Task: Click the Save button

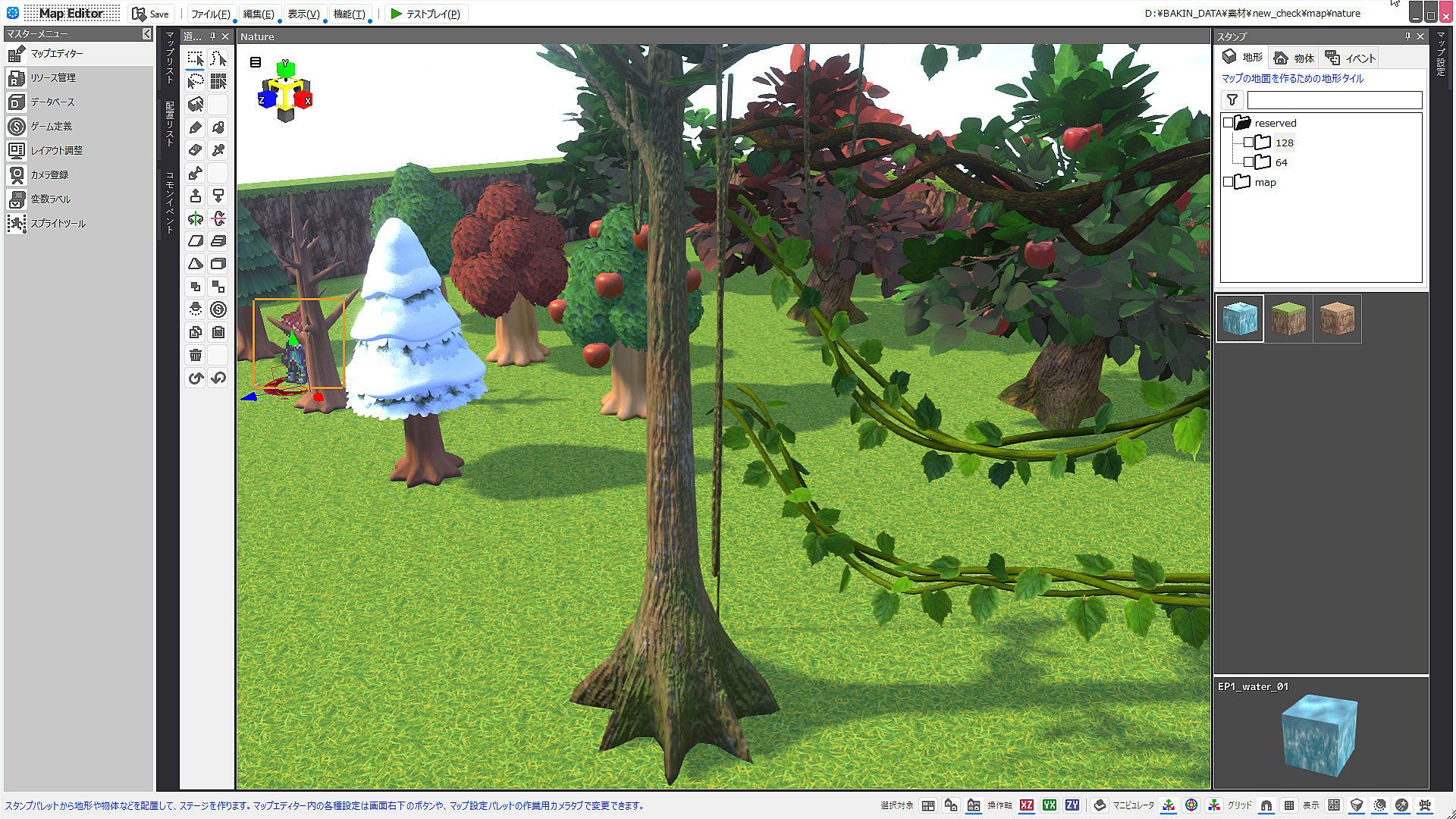Action: coord(151,14)
